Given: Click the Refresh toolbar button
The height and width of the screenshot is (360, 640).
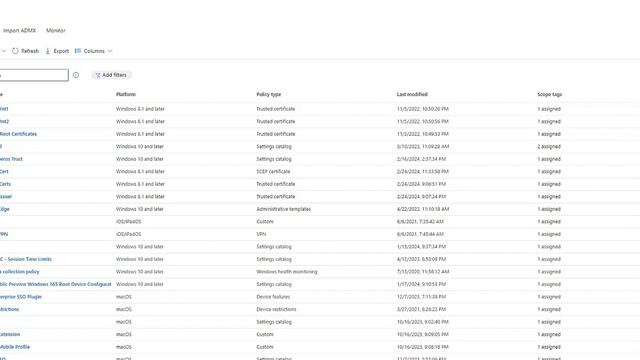Looking at the screenshot, I should coord(25,51).
